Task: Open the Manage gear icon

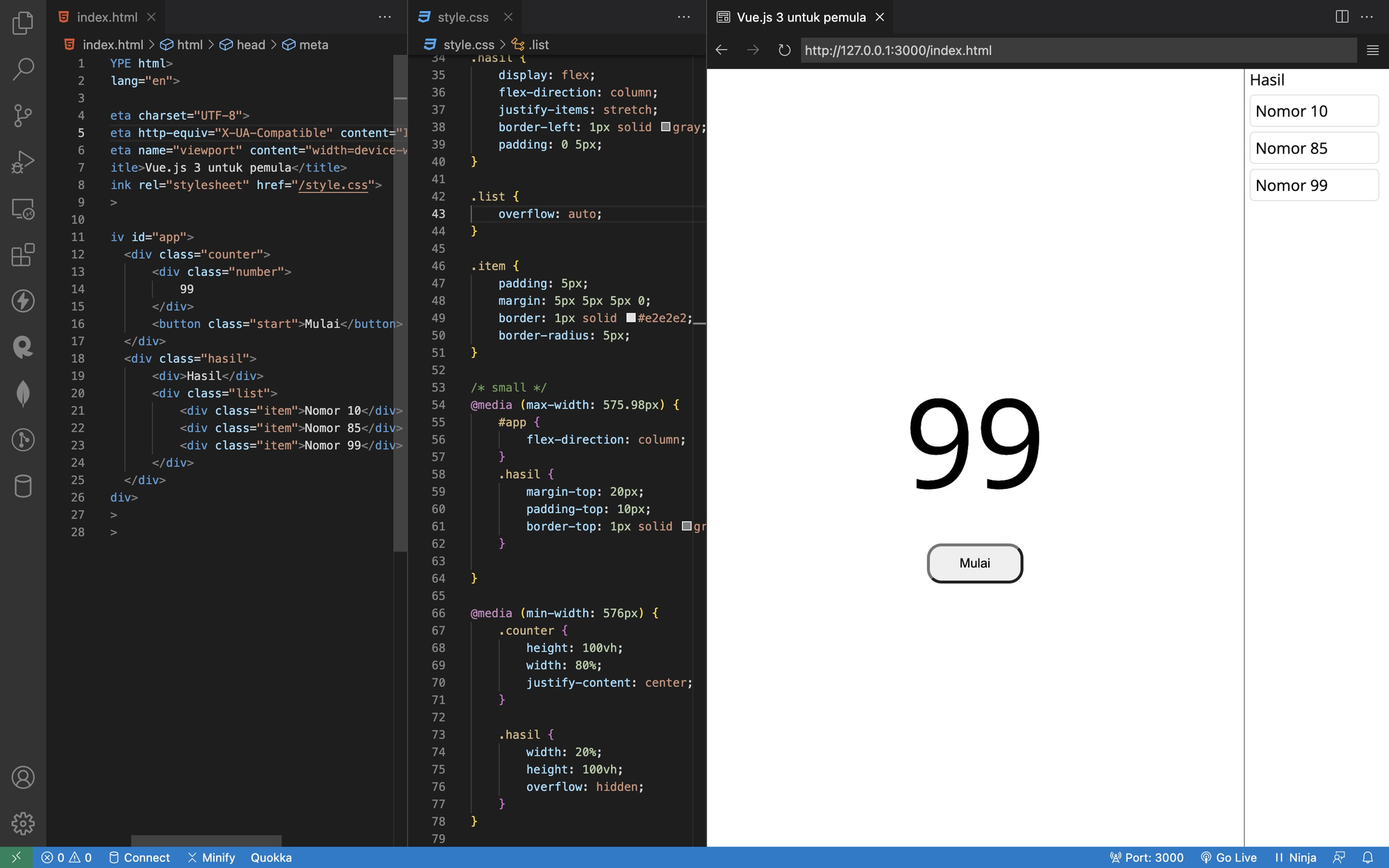Action: pos(23,824)
